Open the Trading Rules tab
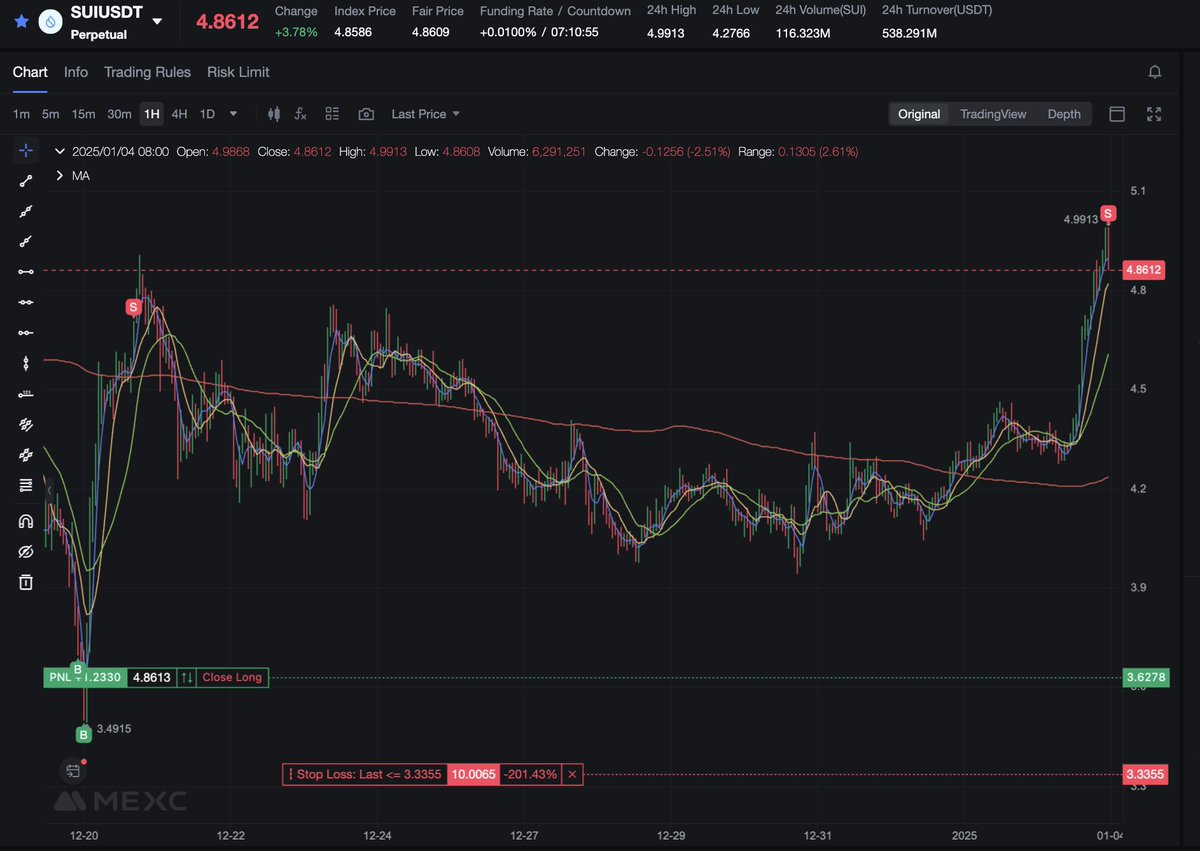1200x851 pixels. [x=147, y=72]
